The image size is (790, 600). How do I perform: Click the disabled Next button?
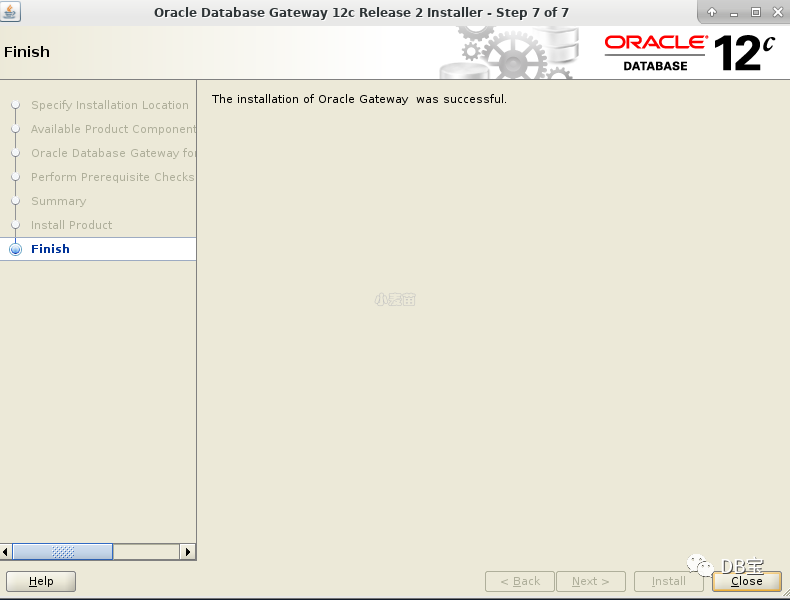(590, 581)
